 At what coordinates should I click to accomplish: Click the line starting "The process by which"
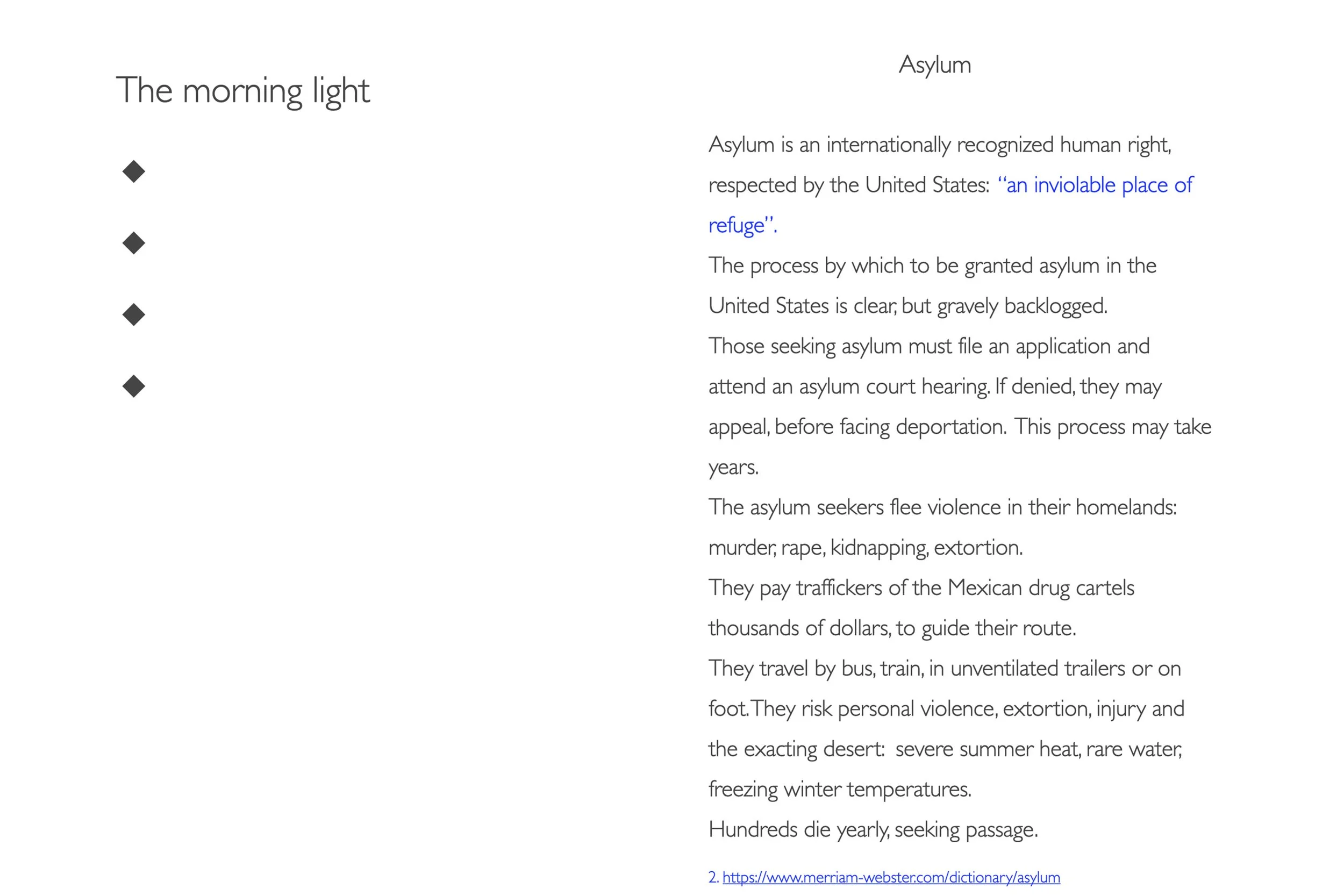click(932, 266)
